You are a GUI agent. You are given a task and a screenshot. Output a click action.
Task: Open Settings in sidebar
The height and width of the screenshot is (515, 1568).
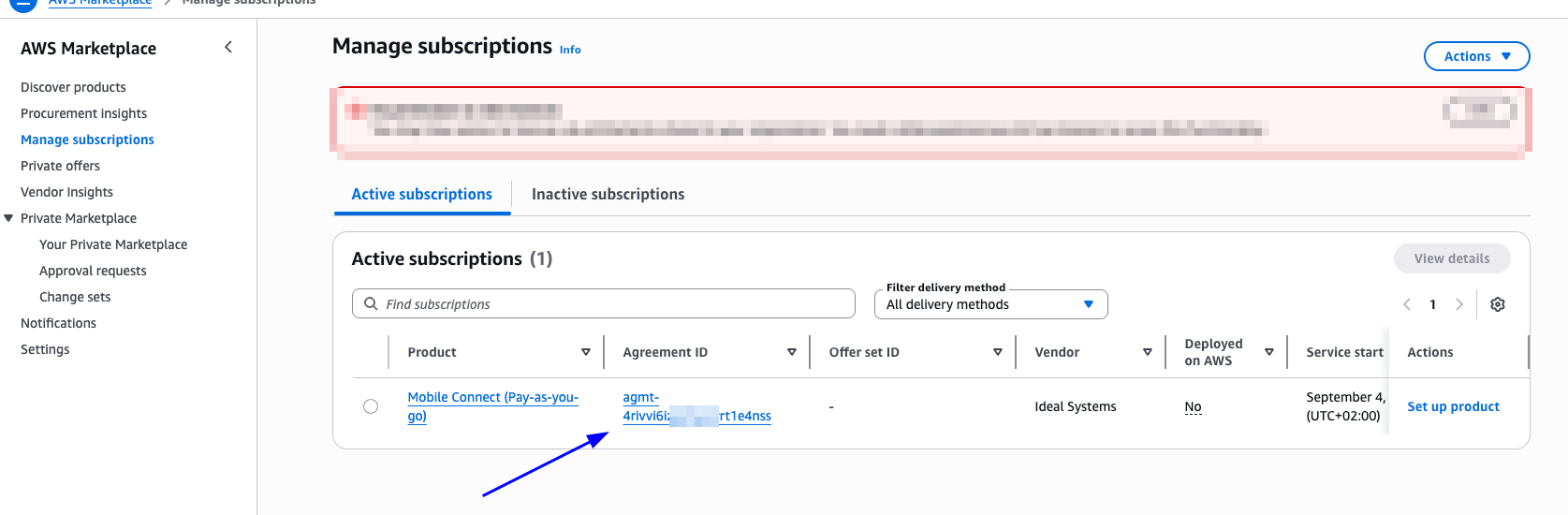(x=45, y=349)
